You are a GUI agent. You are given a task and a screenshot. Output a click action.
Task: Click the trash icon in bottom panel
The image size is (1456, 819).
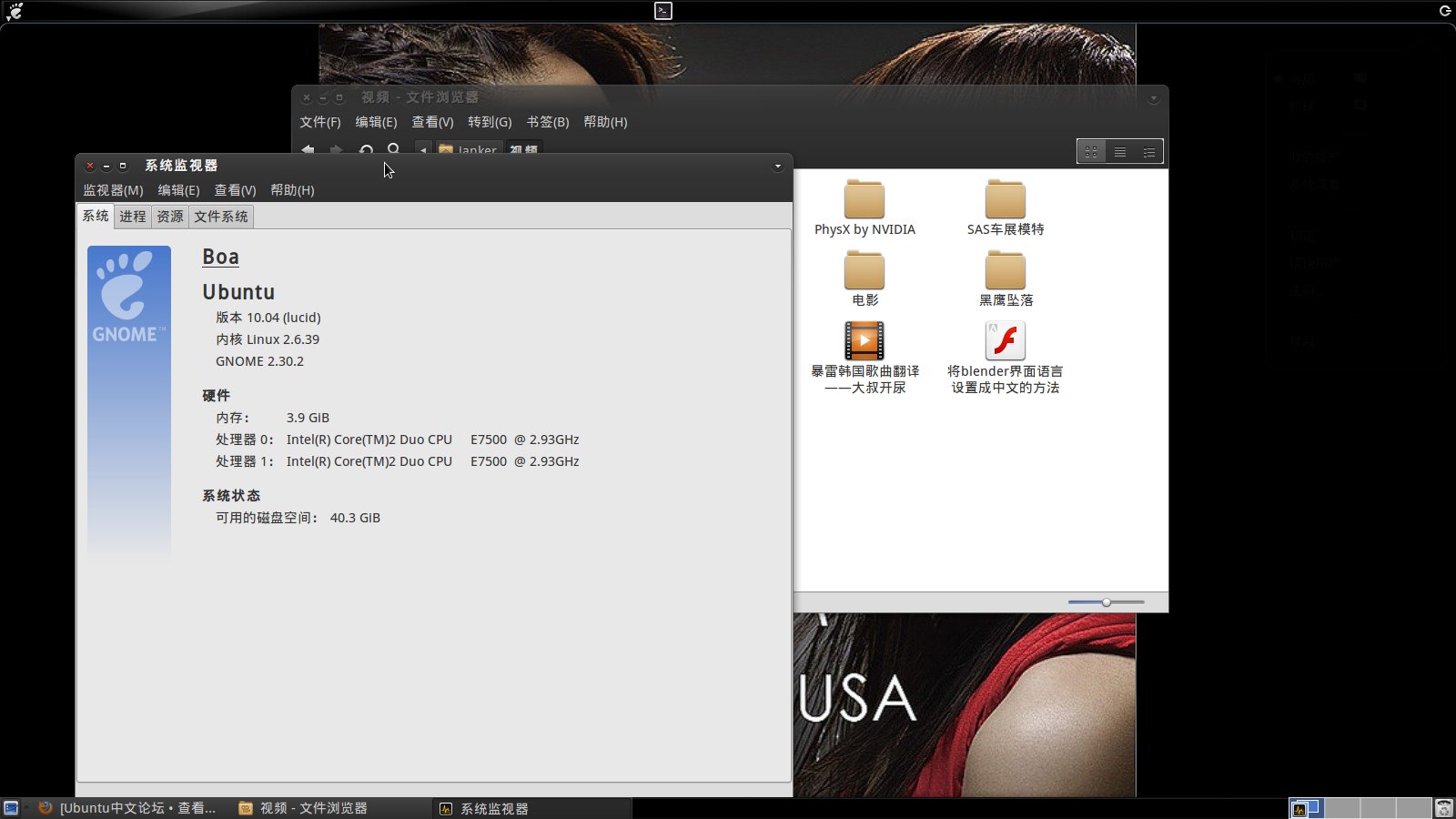tap(1443, 808)
